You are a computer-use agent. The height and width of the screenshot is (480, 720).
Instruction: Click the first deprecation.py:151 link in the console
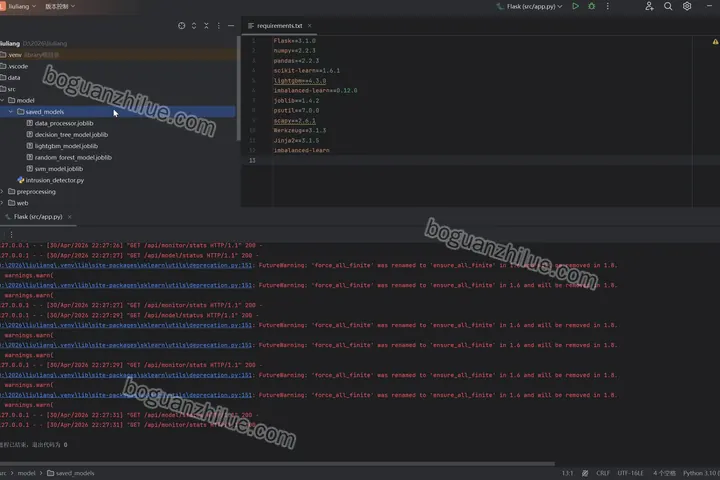126,265
